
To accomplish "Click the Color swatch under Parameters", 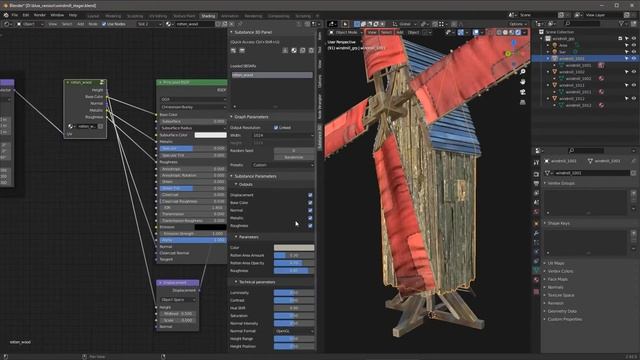I will coord(294,247).
